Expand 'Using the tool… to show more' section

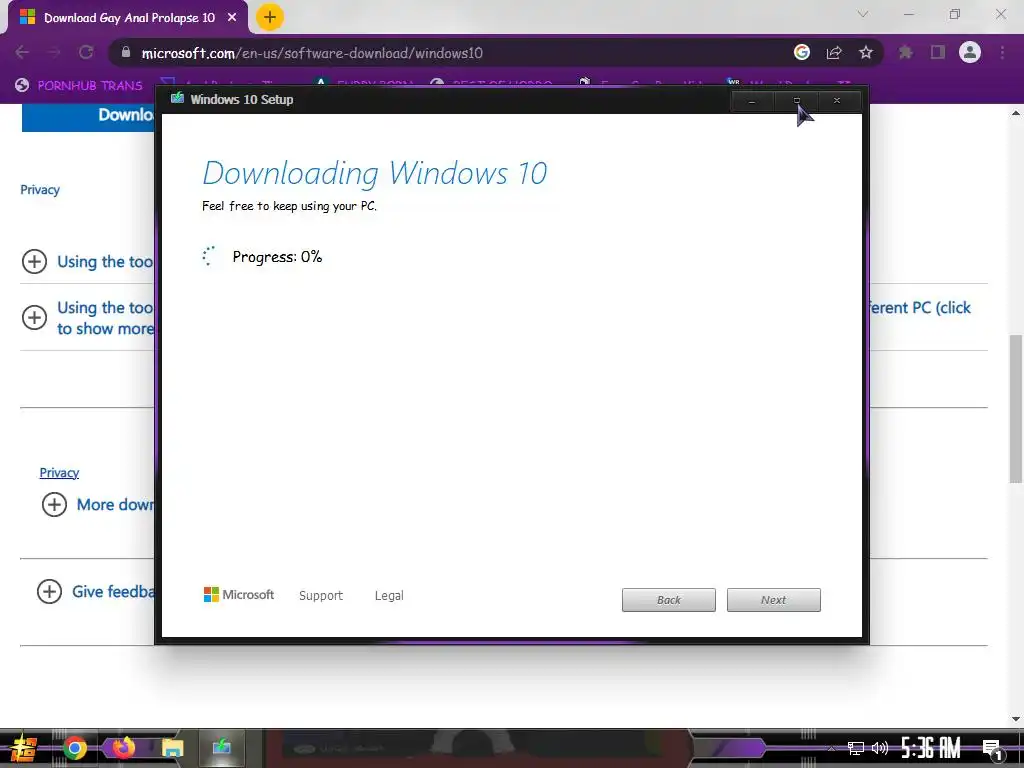click(34, 317)
